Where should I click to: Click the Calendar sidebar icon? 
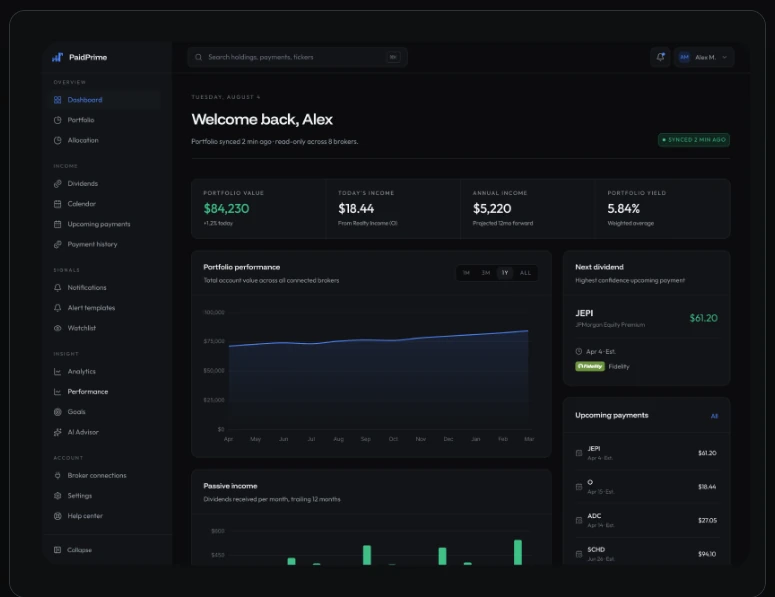(x=57, y=204)
